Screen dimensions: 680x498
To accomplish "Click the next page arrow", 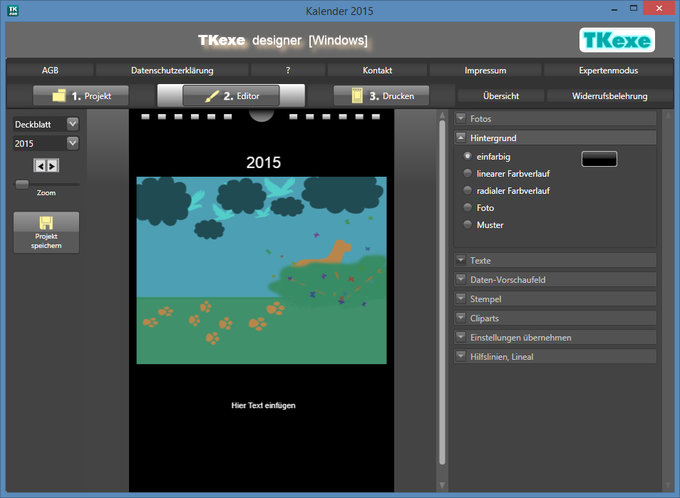I will click(52, 166).
